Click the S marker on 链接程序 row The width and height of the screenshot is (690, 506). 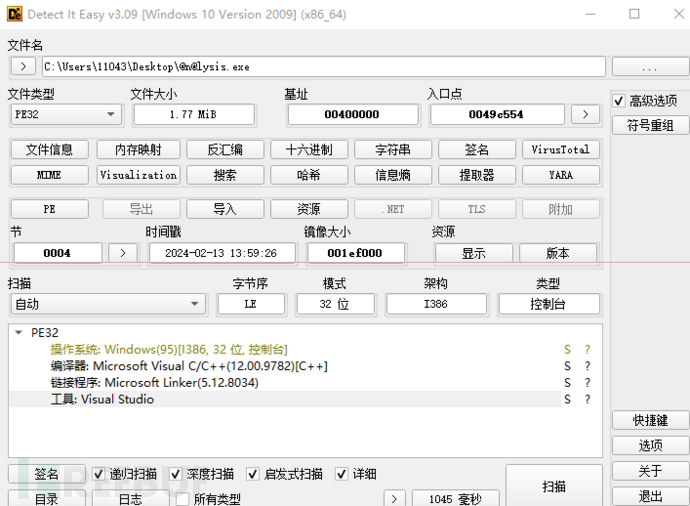(567, 383)
